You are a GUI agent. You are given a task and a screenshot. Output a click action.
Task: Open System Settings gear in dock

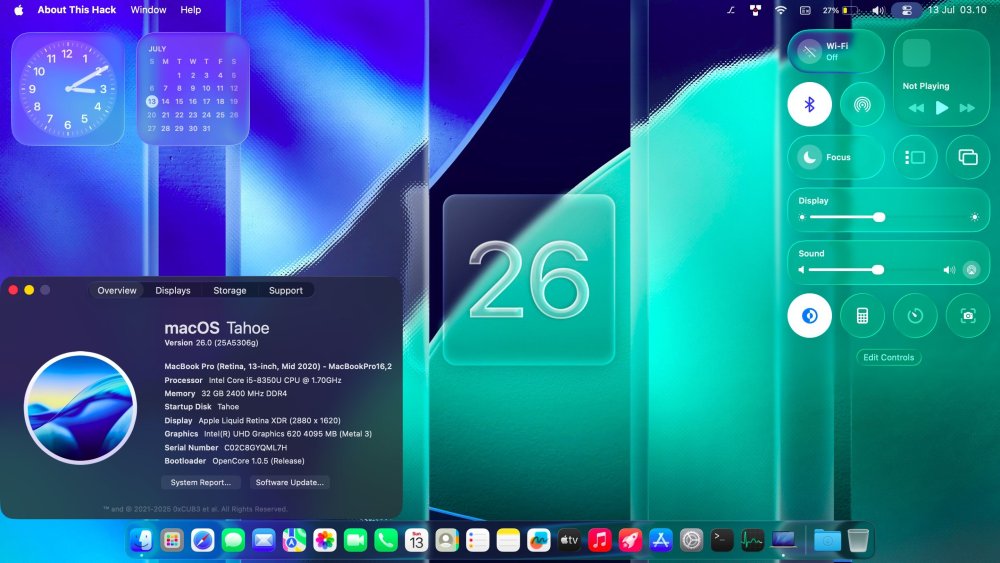691,541
